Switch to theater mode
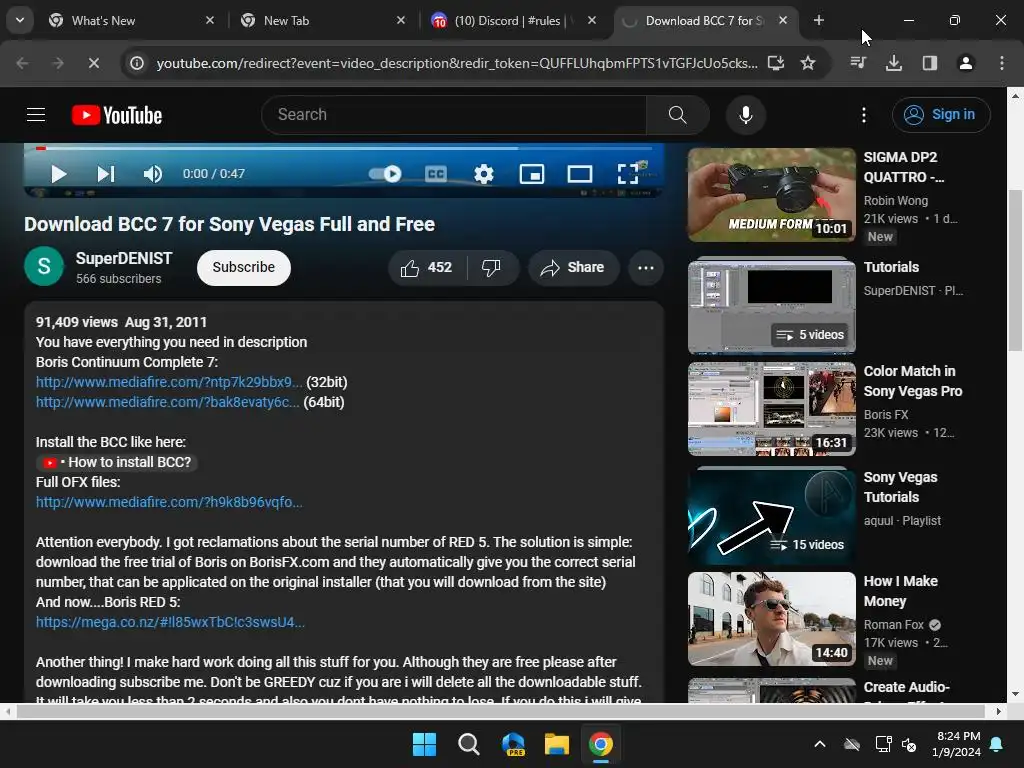1024x768 pixels. pyautogui.click(x=579, y=174)
